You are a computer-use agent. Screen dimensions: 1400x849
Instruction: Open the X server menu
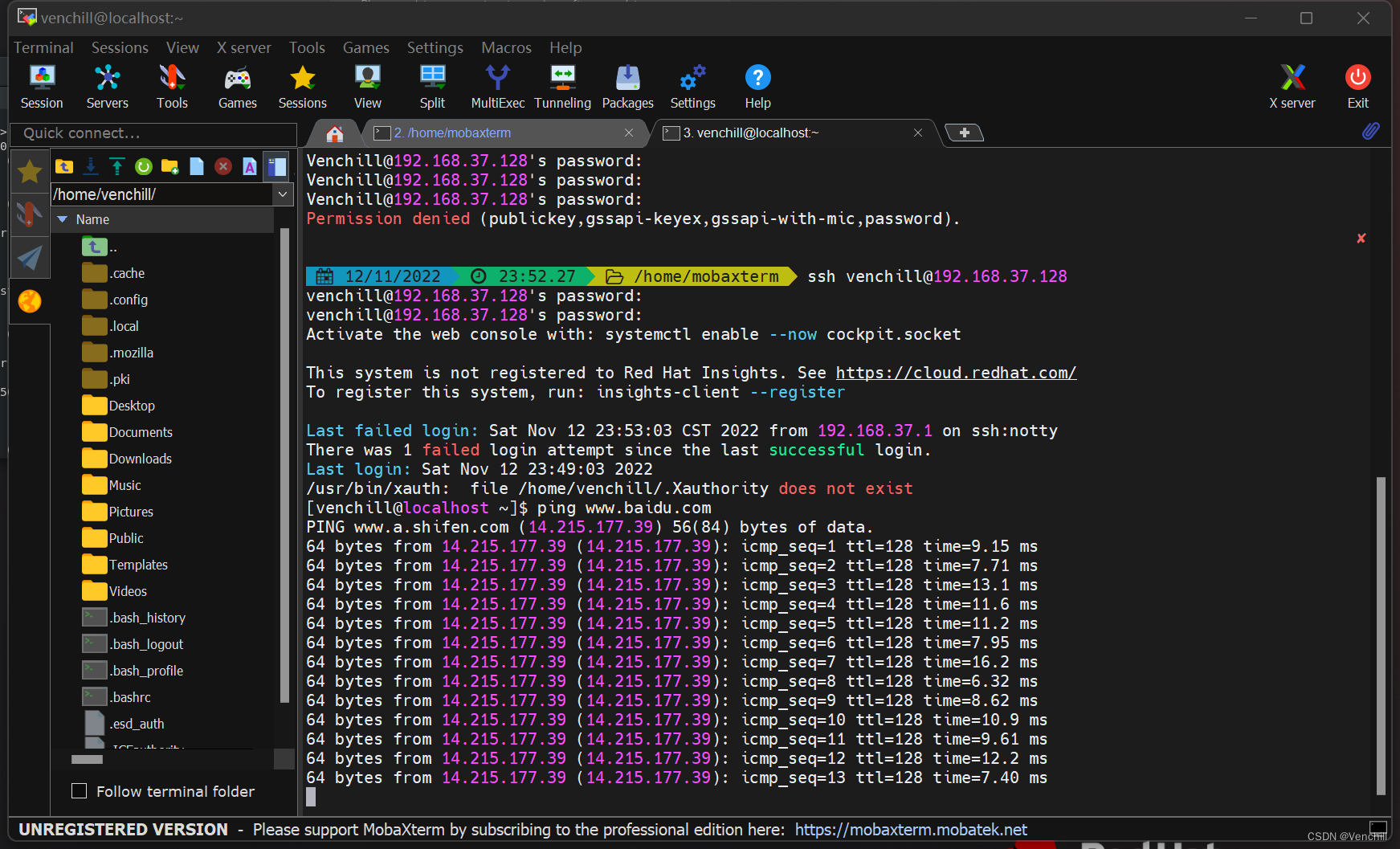pos(243,47)
